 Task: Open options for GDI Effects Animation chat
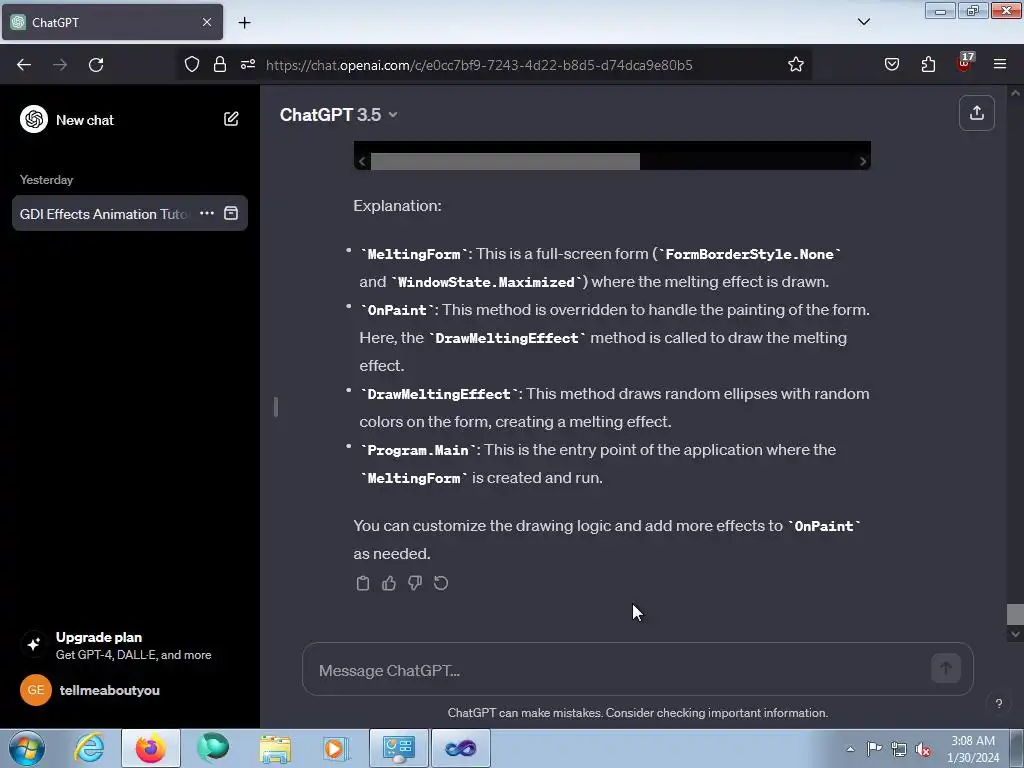point(207,213)
